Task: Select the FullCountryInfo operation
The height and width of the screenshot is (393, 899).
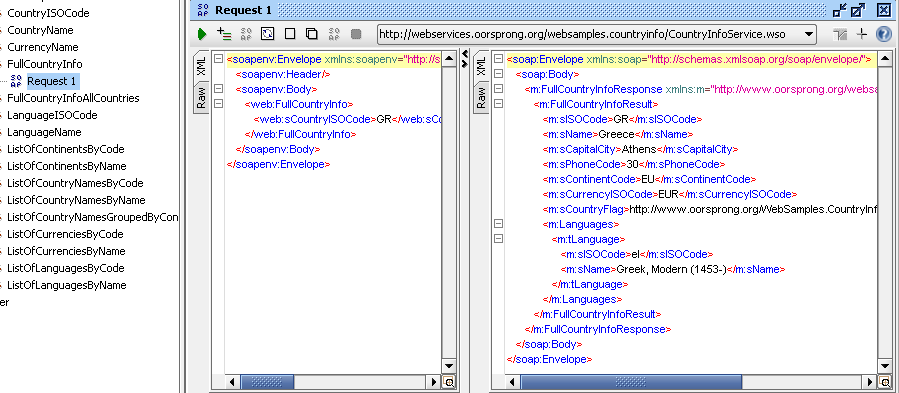Action: 45,64
